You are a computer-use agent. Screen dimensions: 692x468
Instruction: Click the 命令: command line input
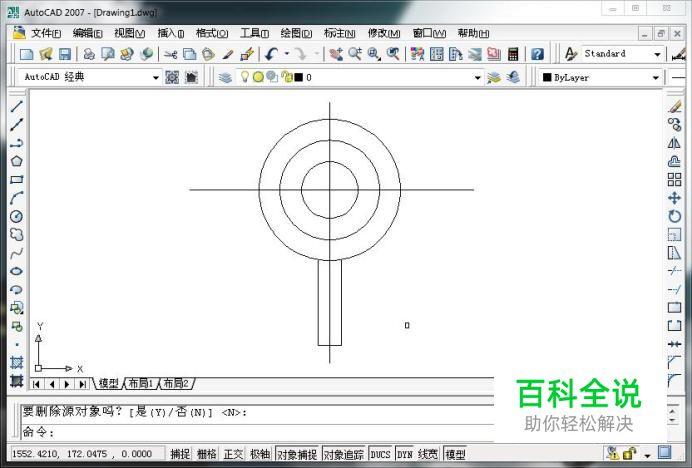(258, 432)
